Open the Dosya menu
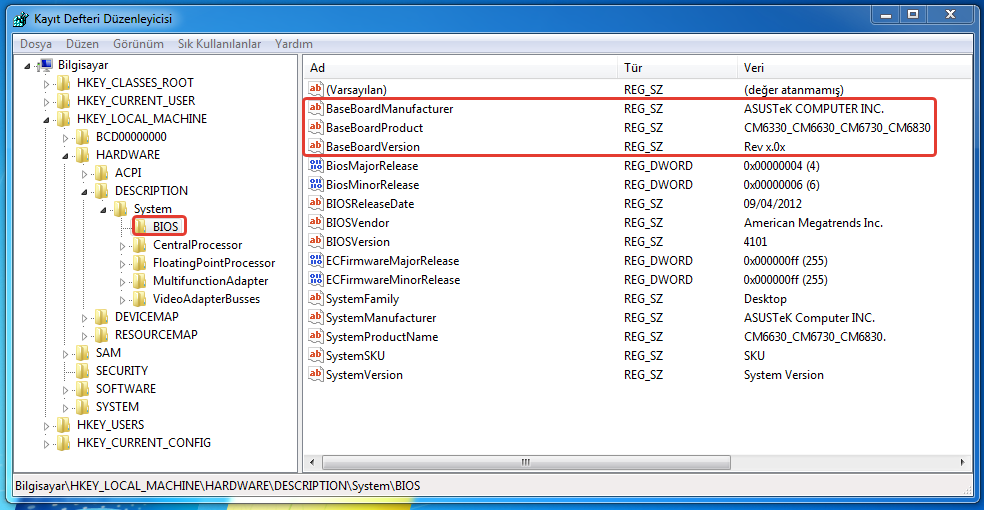Screen dimensions: 984x510 click(x=36, y=44)
